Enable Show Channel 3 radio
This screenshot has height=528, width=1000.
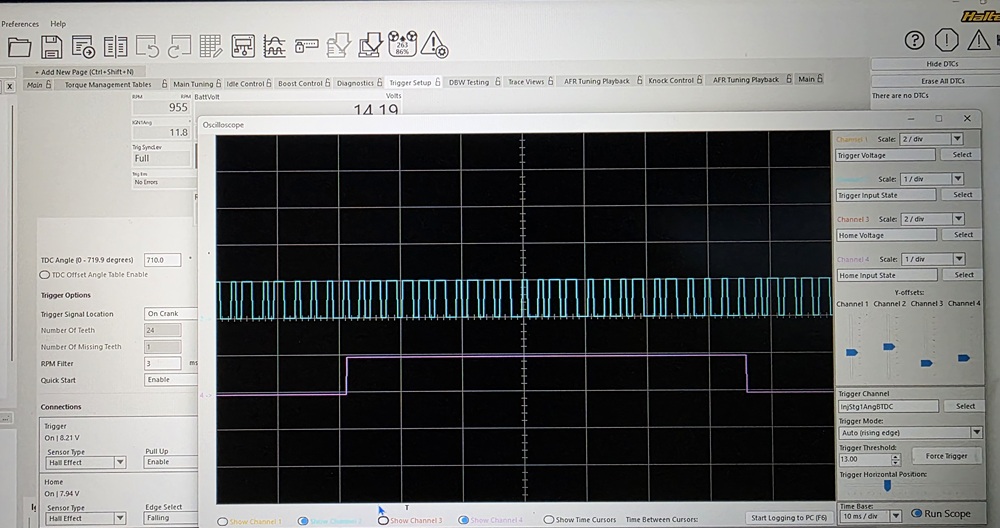(383, 520)
